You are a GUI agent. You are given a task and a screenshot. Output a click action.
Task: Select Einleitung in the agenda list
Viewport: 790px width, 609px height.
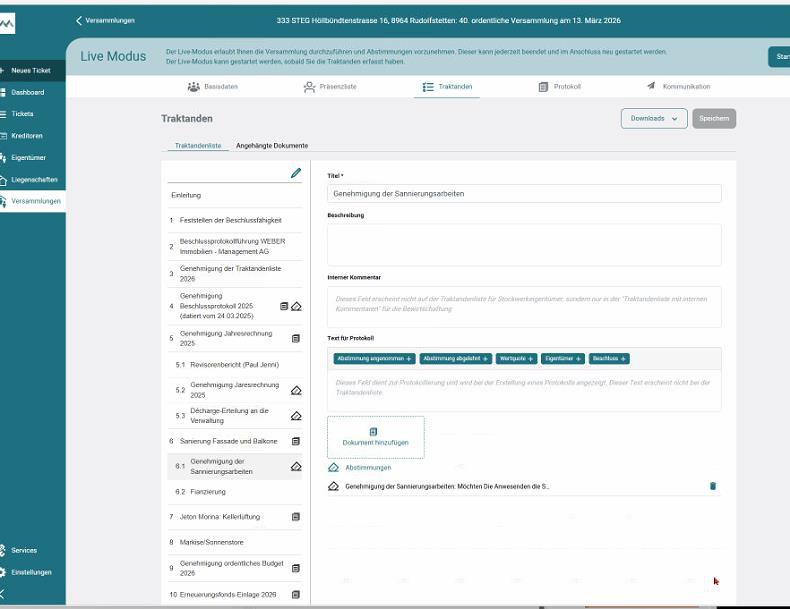click(x=235, y=195)
